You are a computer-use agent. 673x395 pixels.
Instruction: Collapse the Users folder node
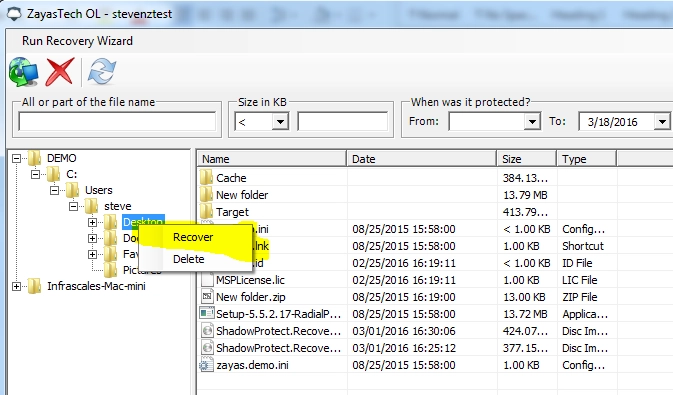tap(55, 190)
